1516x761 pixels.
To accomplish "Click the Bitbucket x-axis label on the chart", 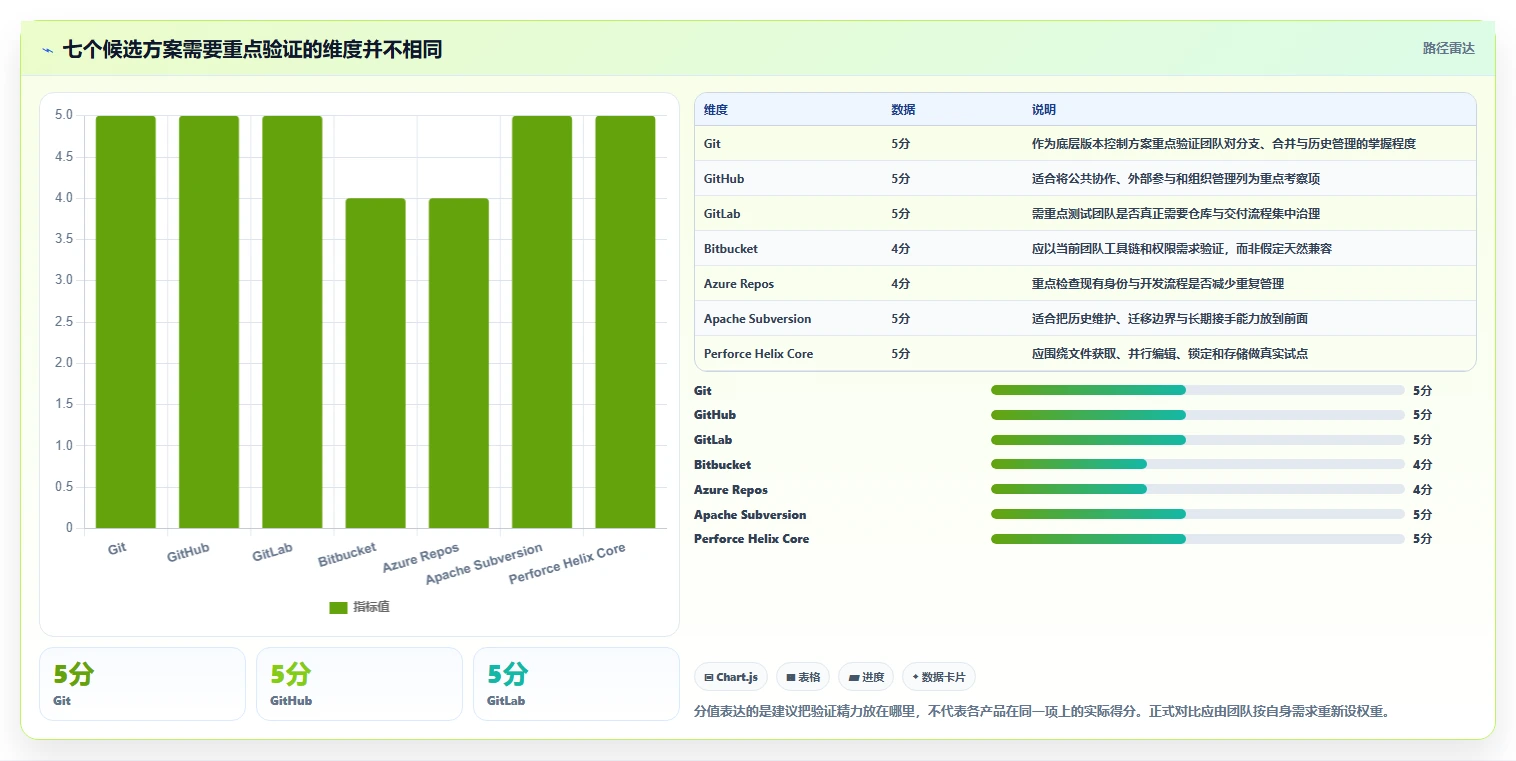I will [347, 555].
